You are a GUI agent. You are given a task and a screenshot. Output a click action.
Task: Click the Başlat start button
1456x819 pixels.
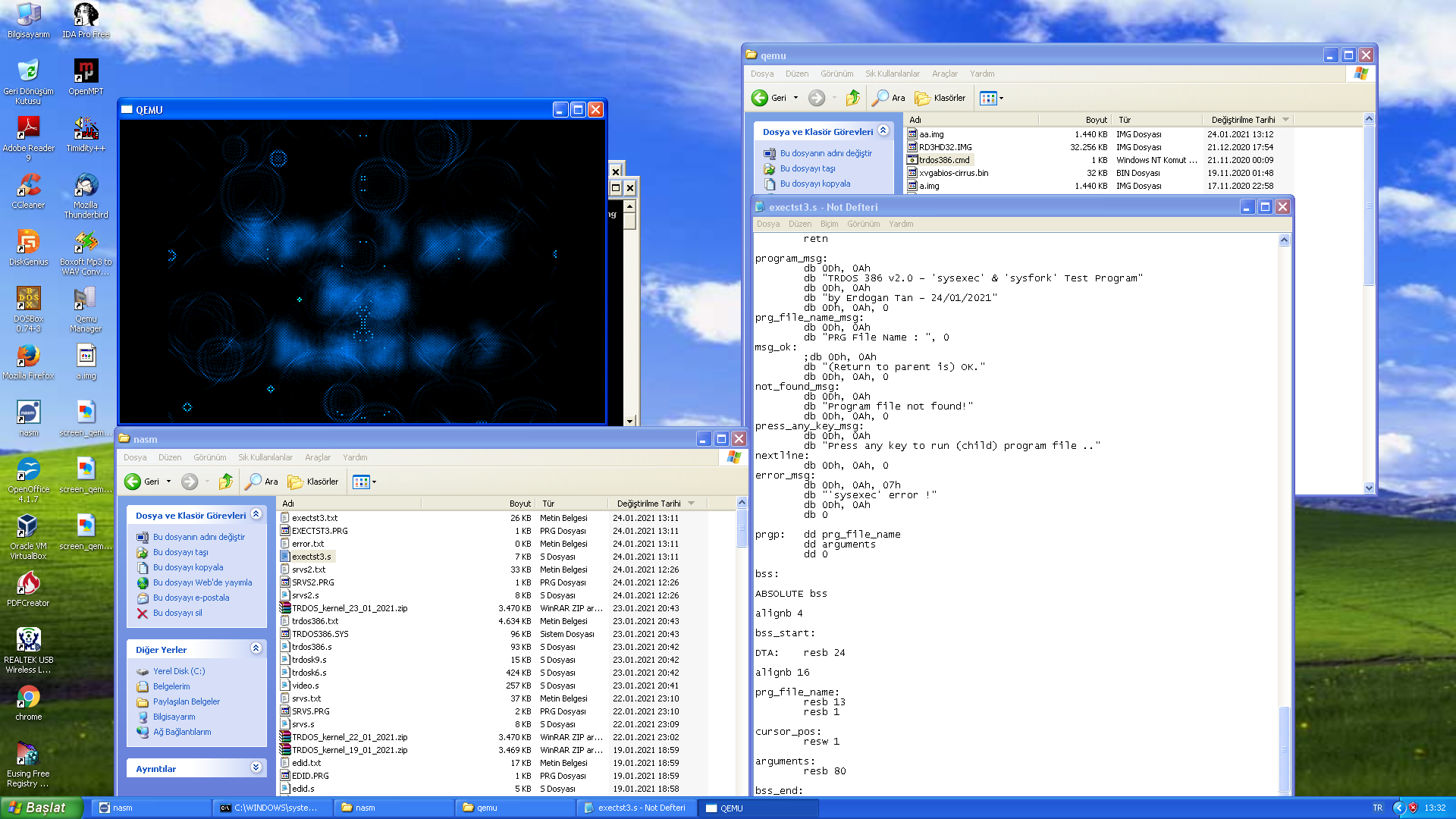coord(41,808)
